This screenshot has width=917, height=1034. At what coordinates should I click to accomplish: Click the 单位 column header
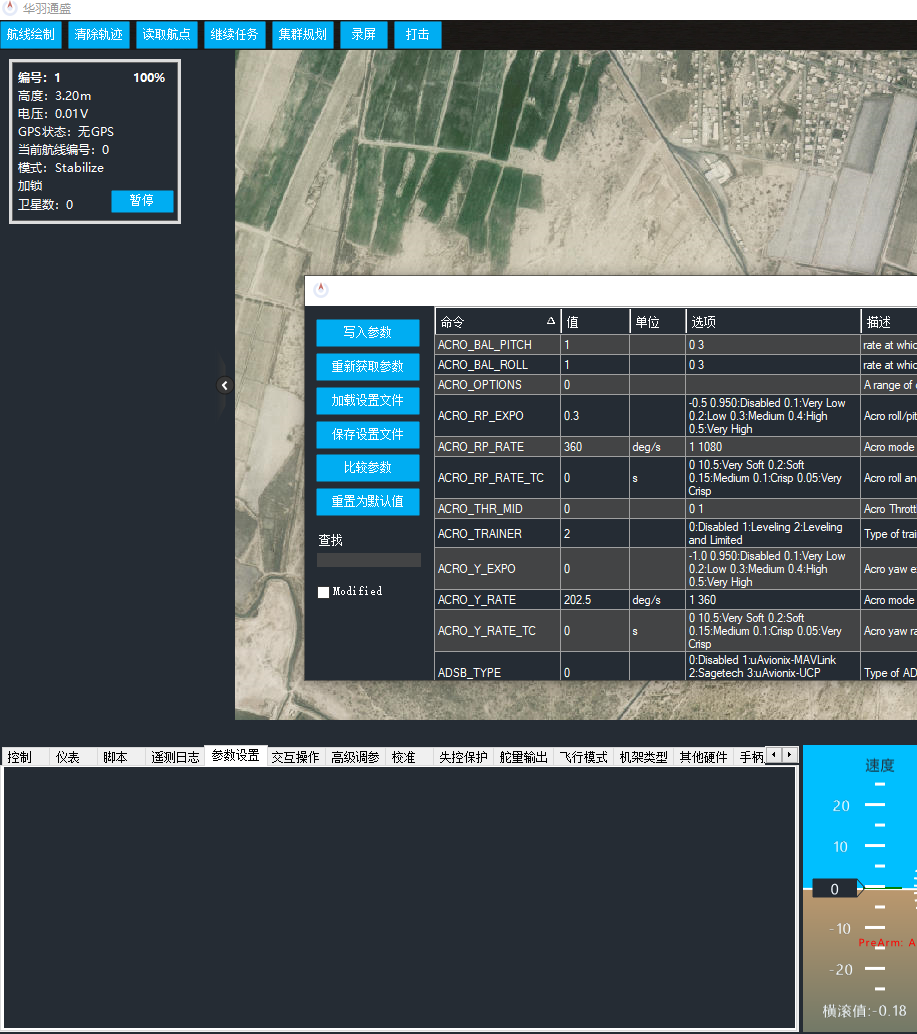(x=658, y=322)
